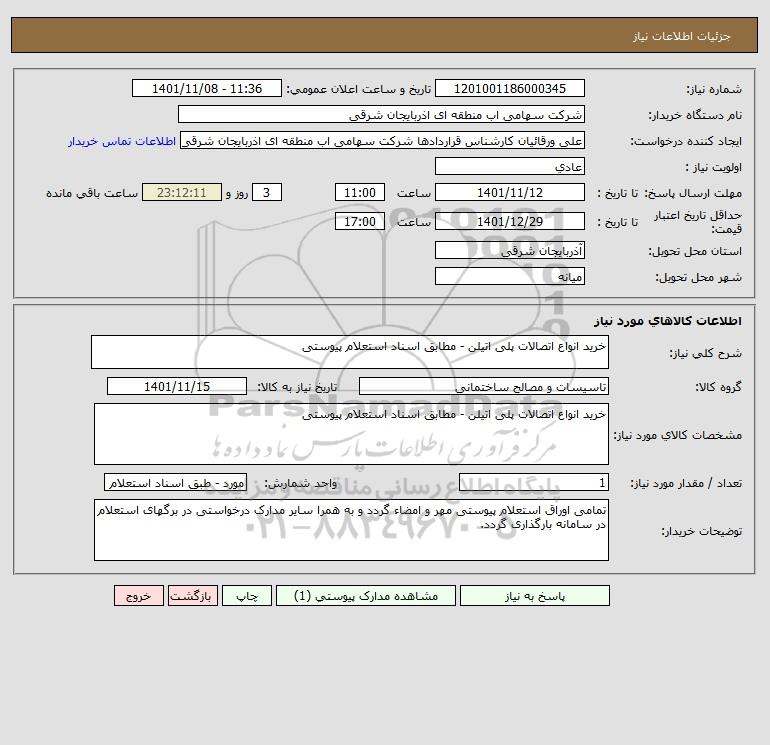Screen dimensions: 770x745
Task: Click the تعداد / مقدار مورد نیاز label
Action: pos(686,484)
